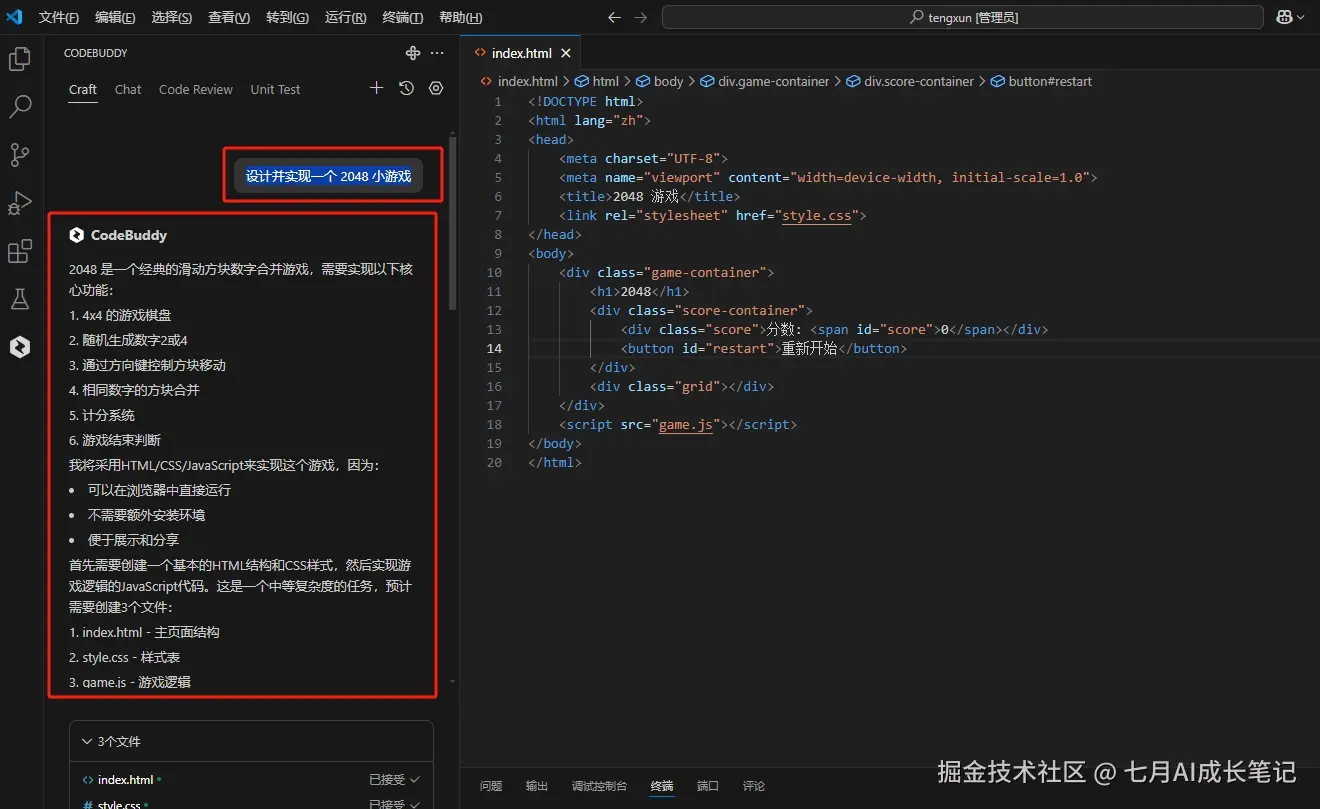Switch to the Craft tab

point(83,89)
